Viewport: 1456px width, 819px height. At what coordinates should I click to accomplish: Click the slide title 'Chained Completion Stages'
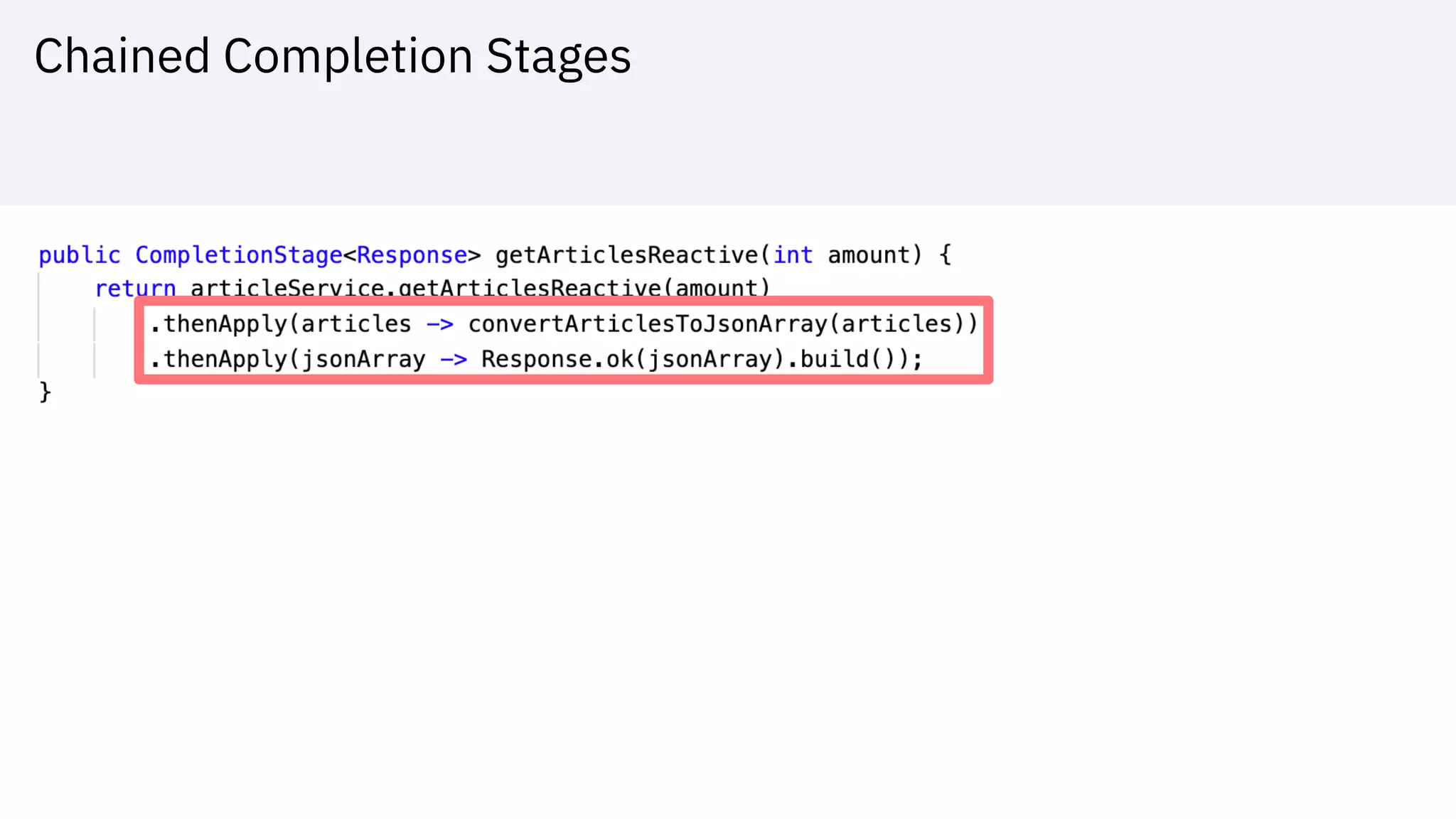tap(333, 57)
